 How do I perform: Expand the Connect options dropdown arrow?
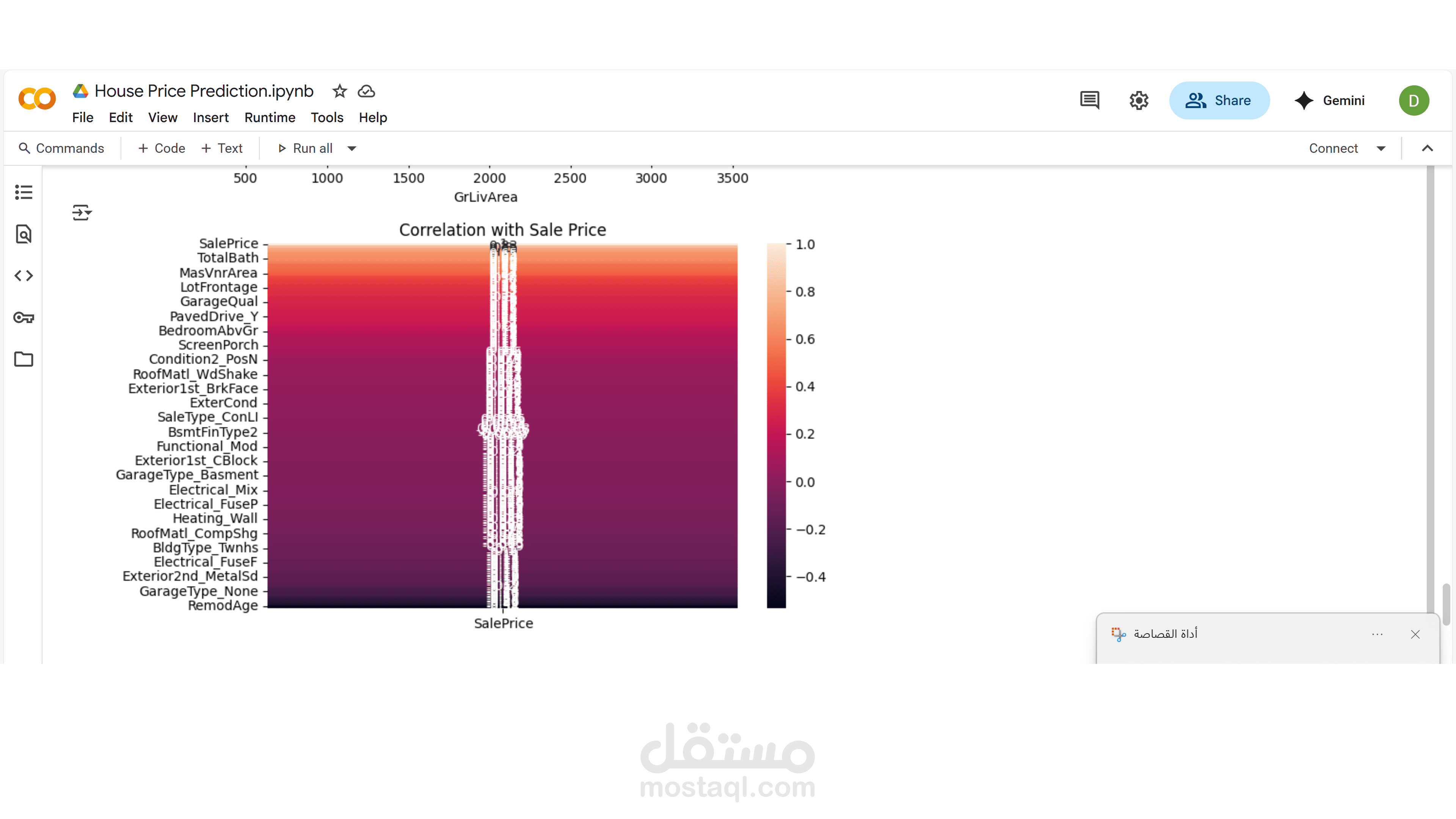pyautogui.click(x=1381, y=149)
